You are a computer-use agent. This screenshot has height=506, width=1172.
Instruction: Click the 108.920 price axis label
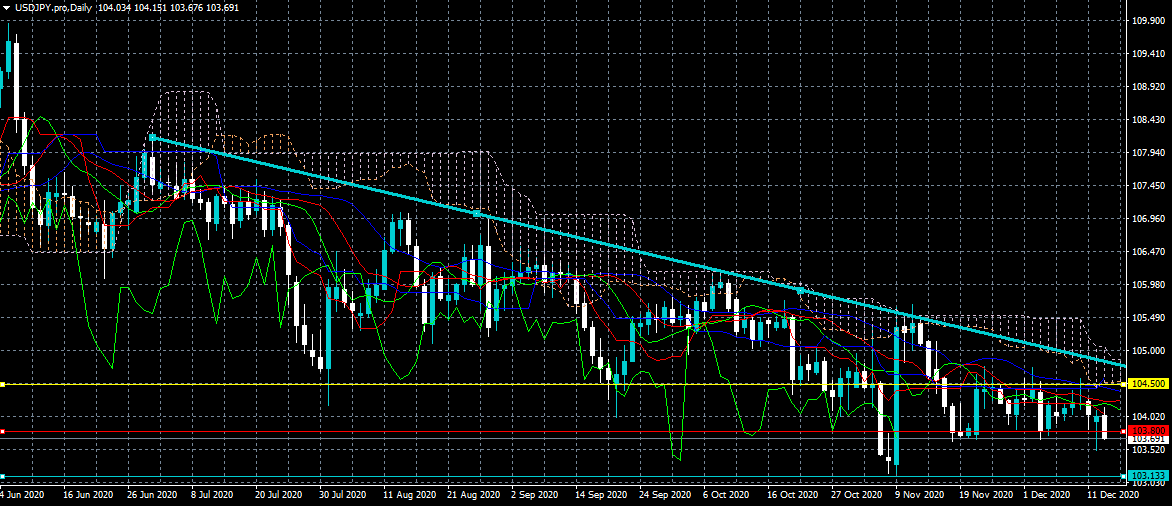(x=1147, y=87)
